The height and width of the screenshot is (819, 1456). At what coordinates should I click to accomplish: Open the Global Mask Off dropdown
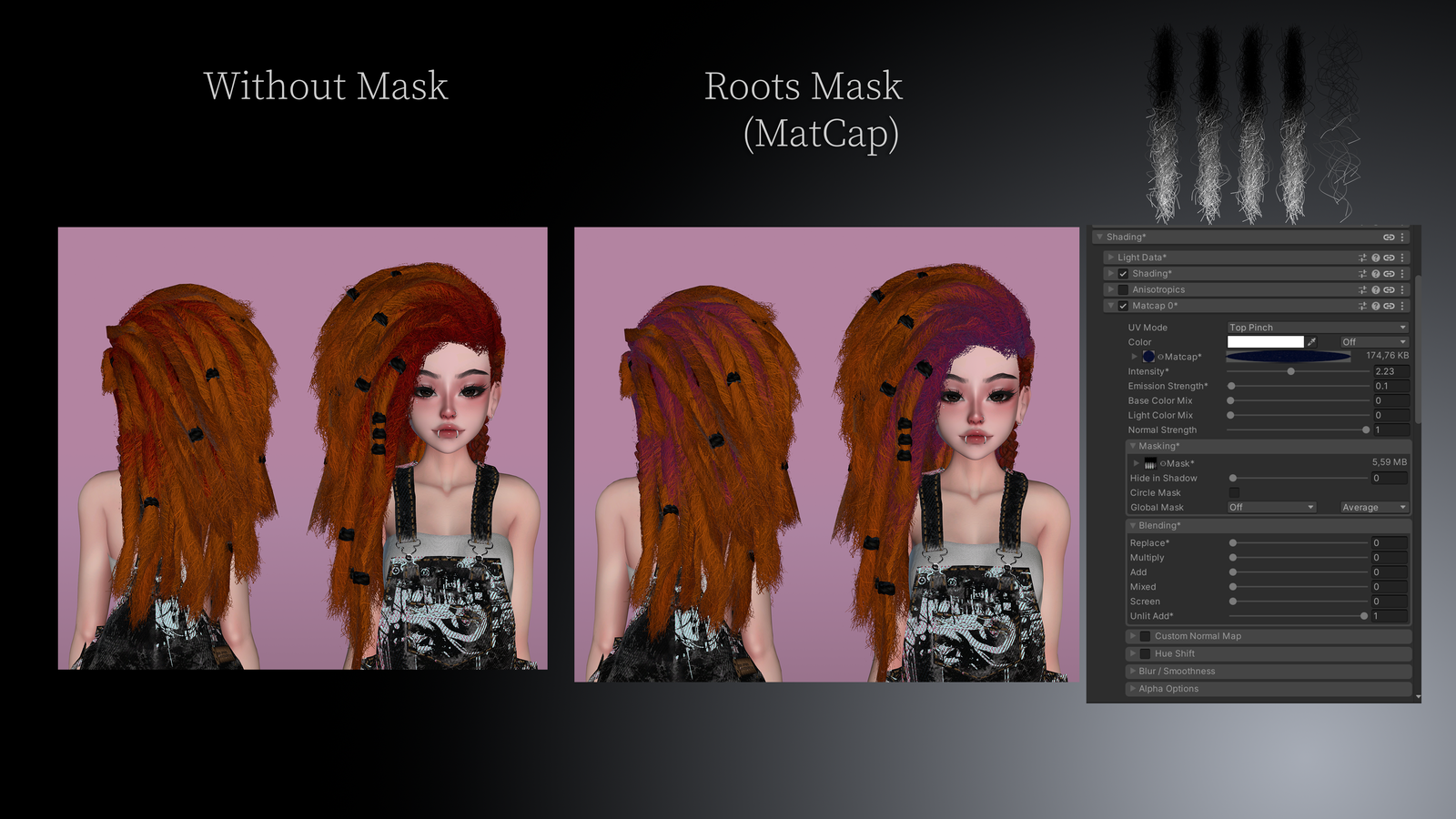pos(1271,508)
